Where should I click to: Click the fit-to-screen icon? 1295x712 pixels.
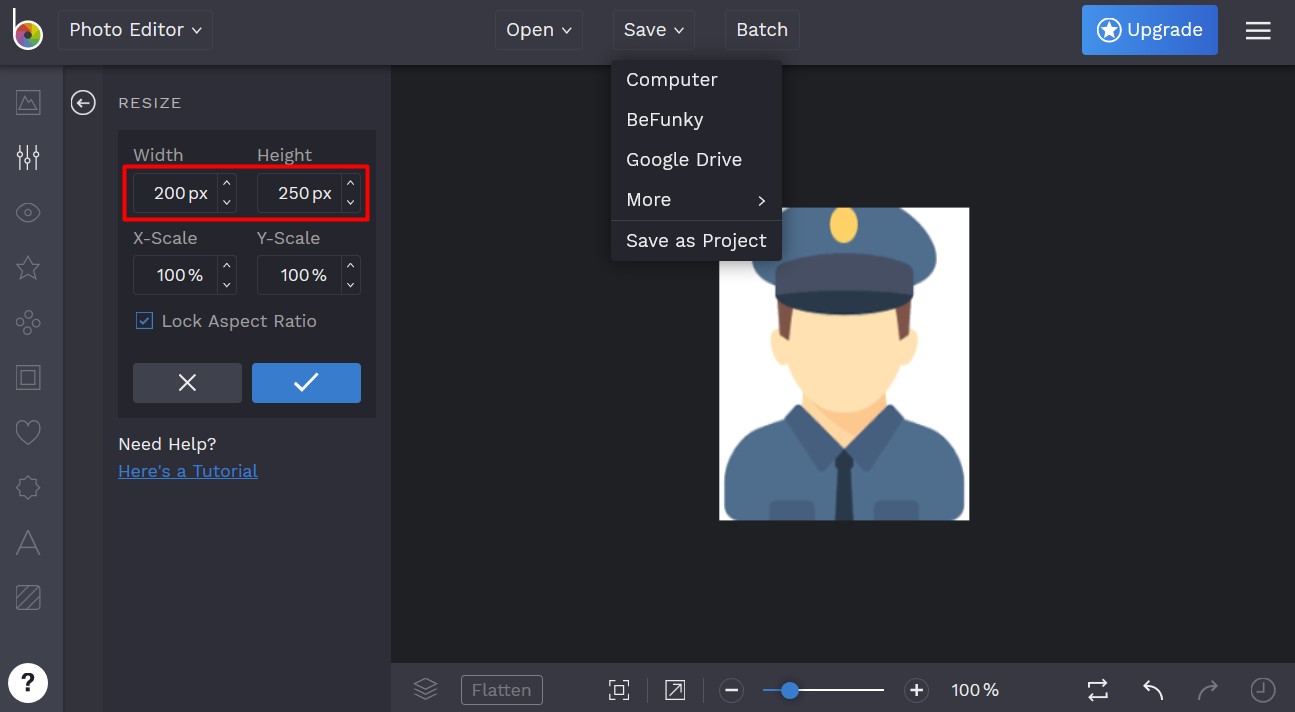[619, 690]
